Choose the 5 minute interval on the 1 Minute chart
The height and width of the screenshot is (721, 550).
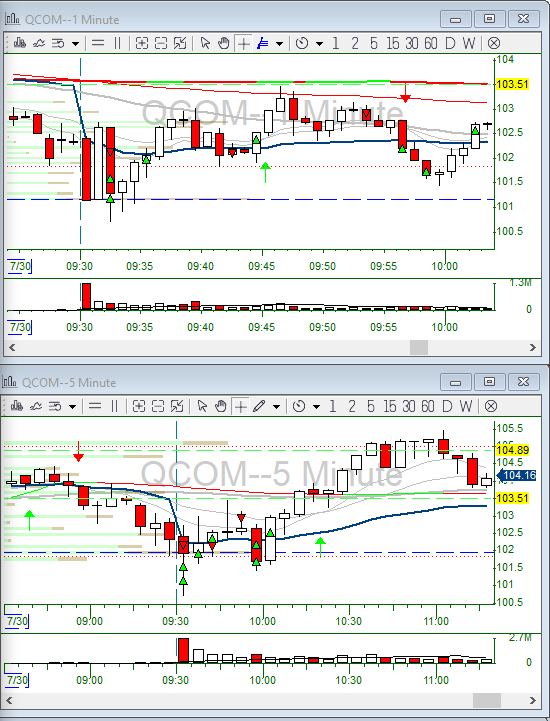tap(373, 43)
